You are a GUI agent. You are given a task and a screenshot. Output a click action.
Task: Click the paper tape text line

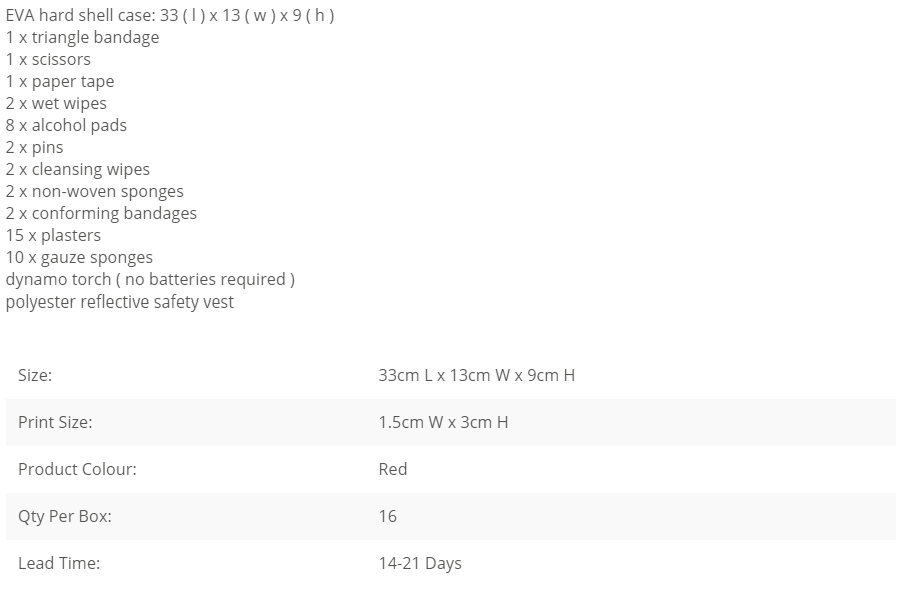click(60, 82)
